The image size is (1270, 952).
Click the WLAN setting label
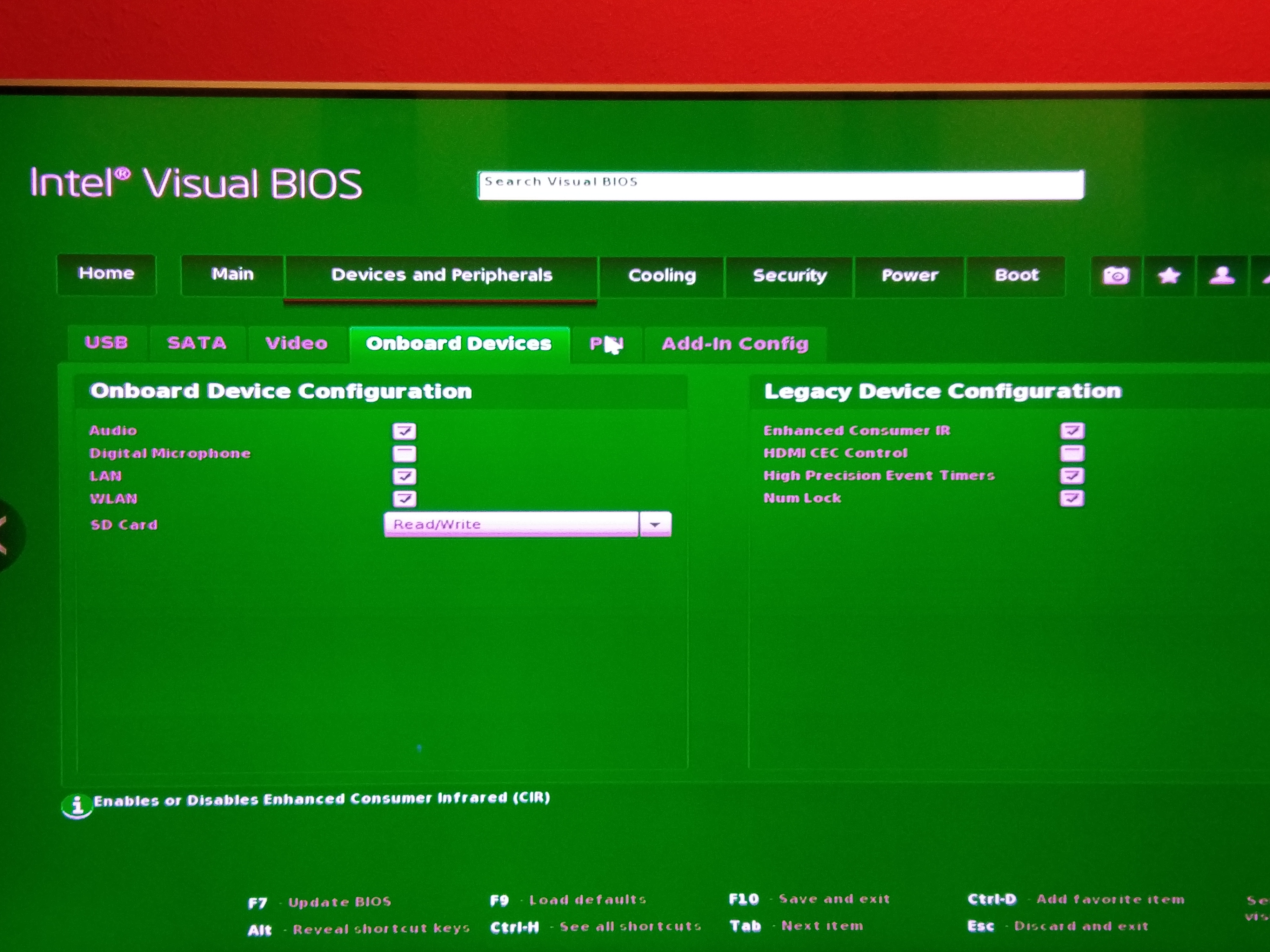(x=114, y=499)
